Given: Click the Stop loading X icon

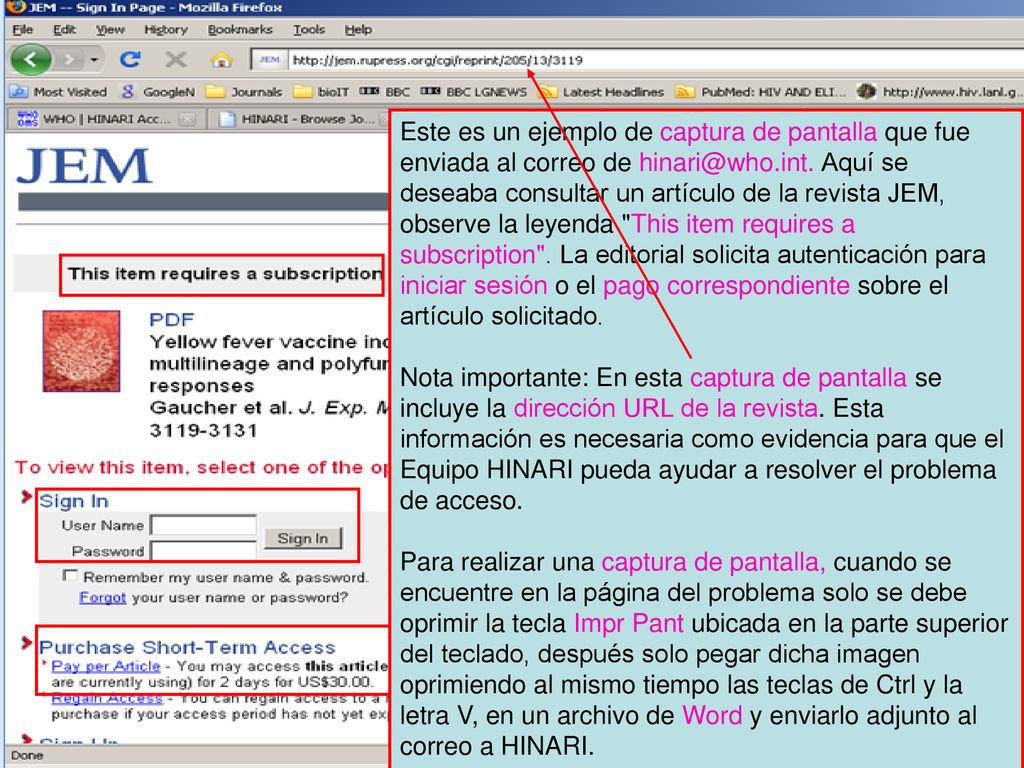Looking at the screenshot, I should tap(175, 60).
